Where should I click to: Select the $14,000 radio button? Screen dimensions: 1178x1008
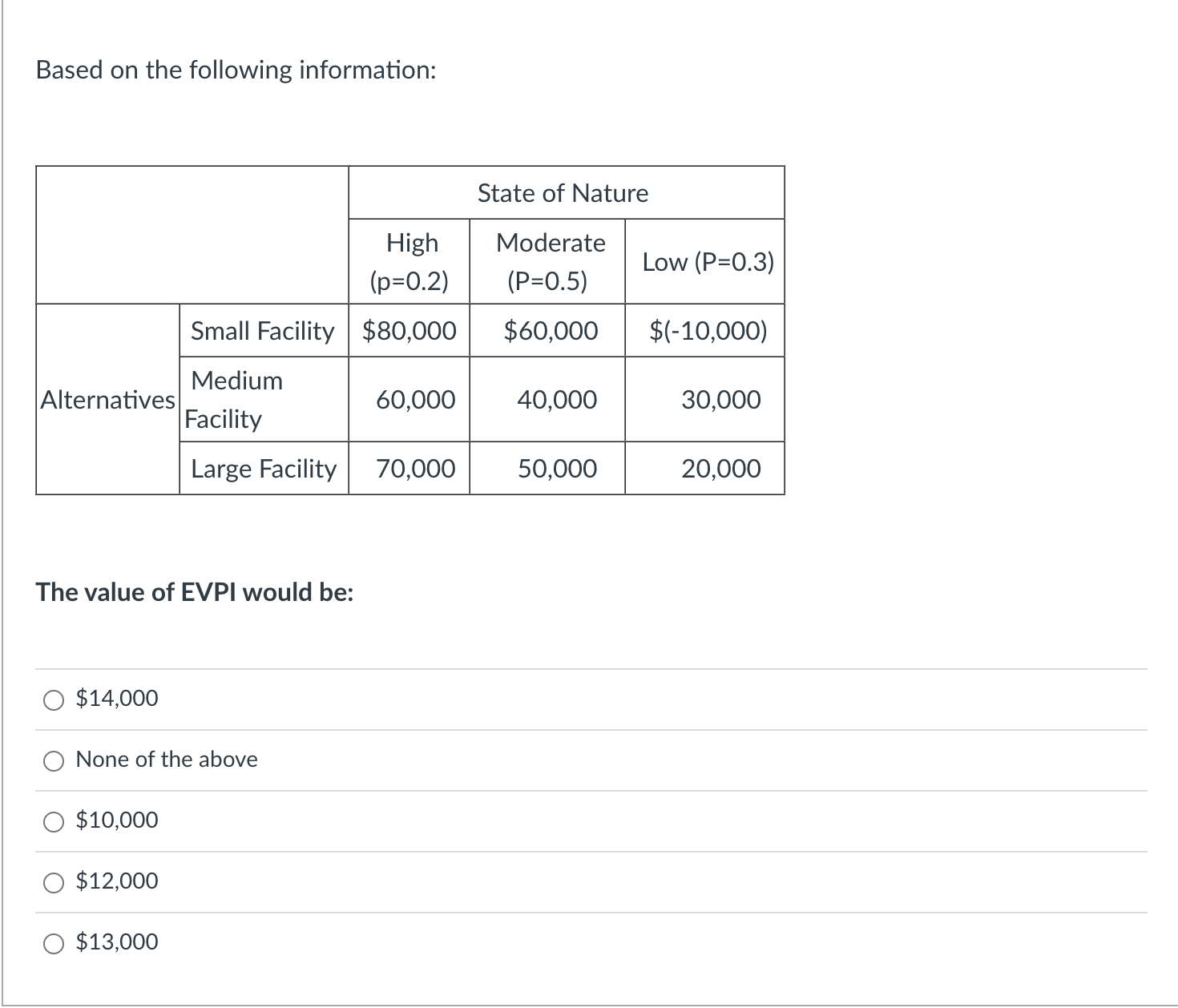(x=54, y=700)
